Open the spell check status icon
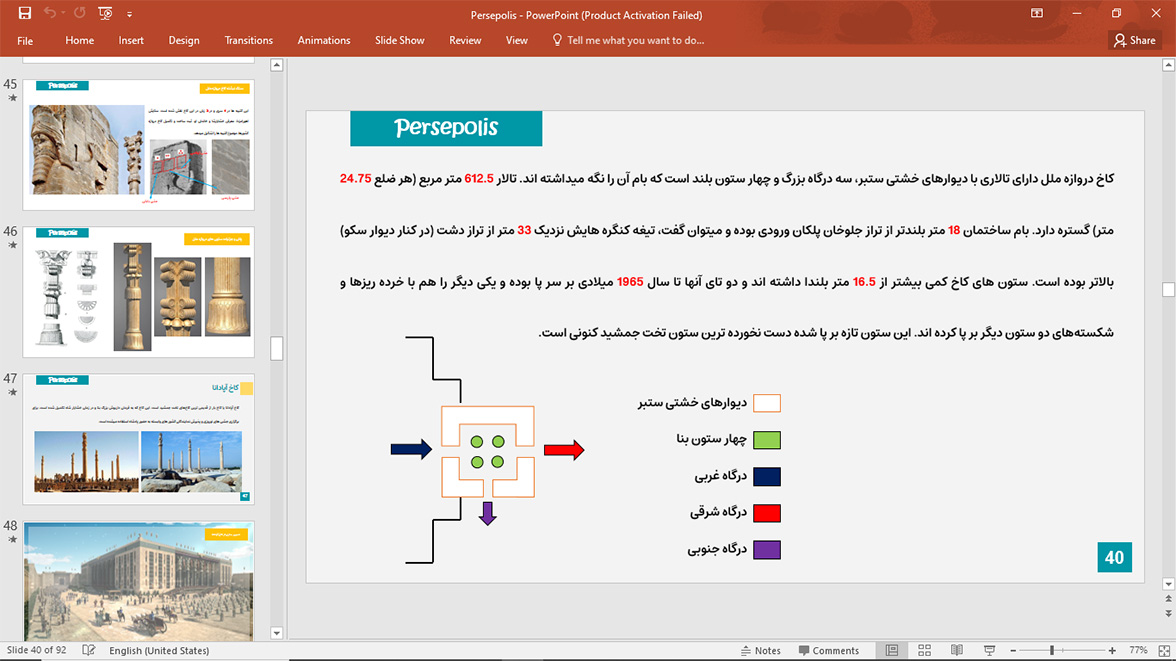This screenshot has width=1176, height=661. 88,650
